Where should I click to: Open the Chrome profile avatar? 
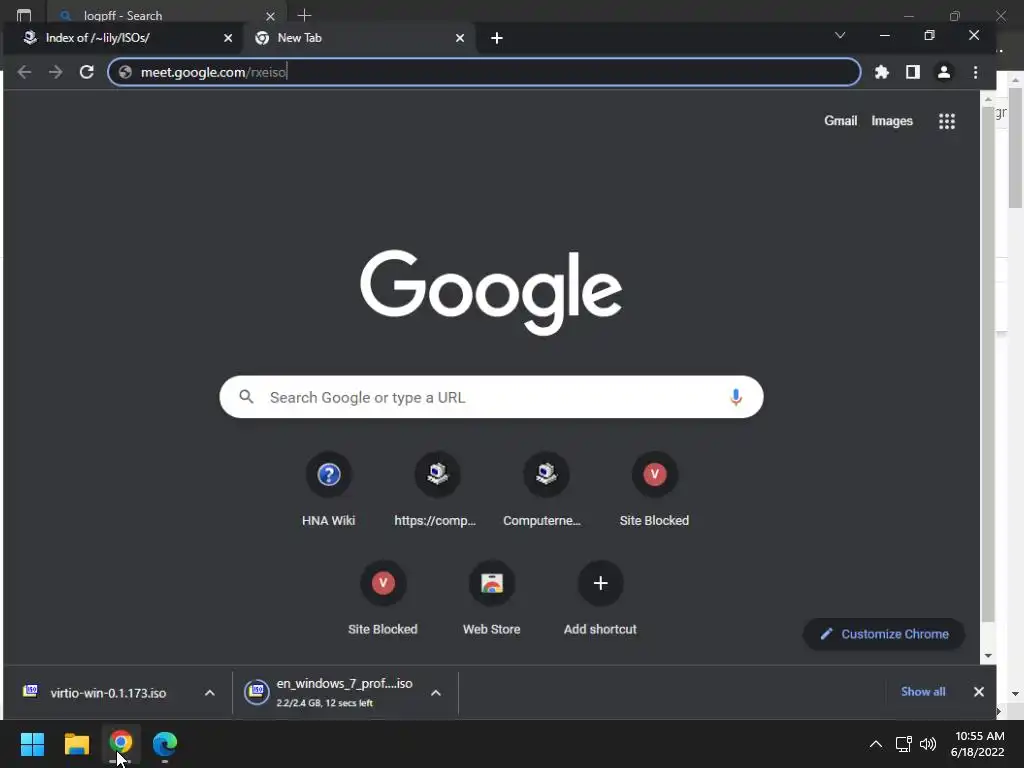click(x=944, y=72)
